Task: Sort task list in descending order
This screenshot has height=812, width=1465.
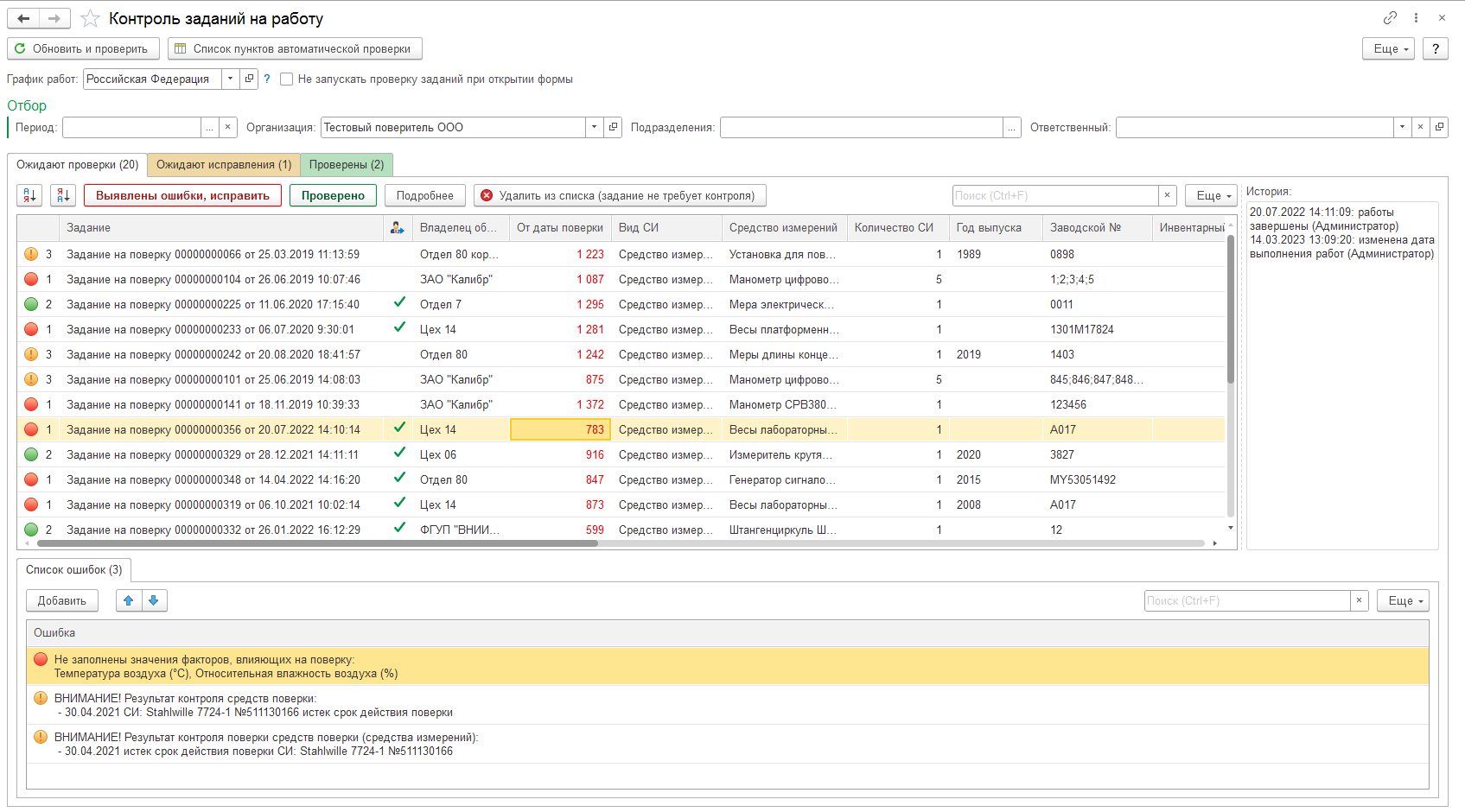Action: pyautogui.click(x=63, y=196)
